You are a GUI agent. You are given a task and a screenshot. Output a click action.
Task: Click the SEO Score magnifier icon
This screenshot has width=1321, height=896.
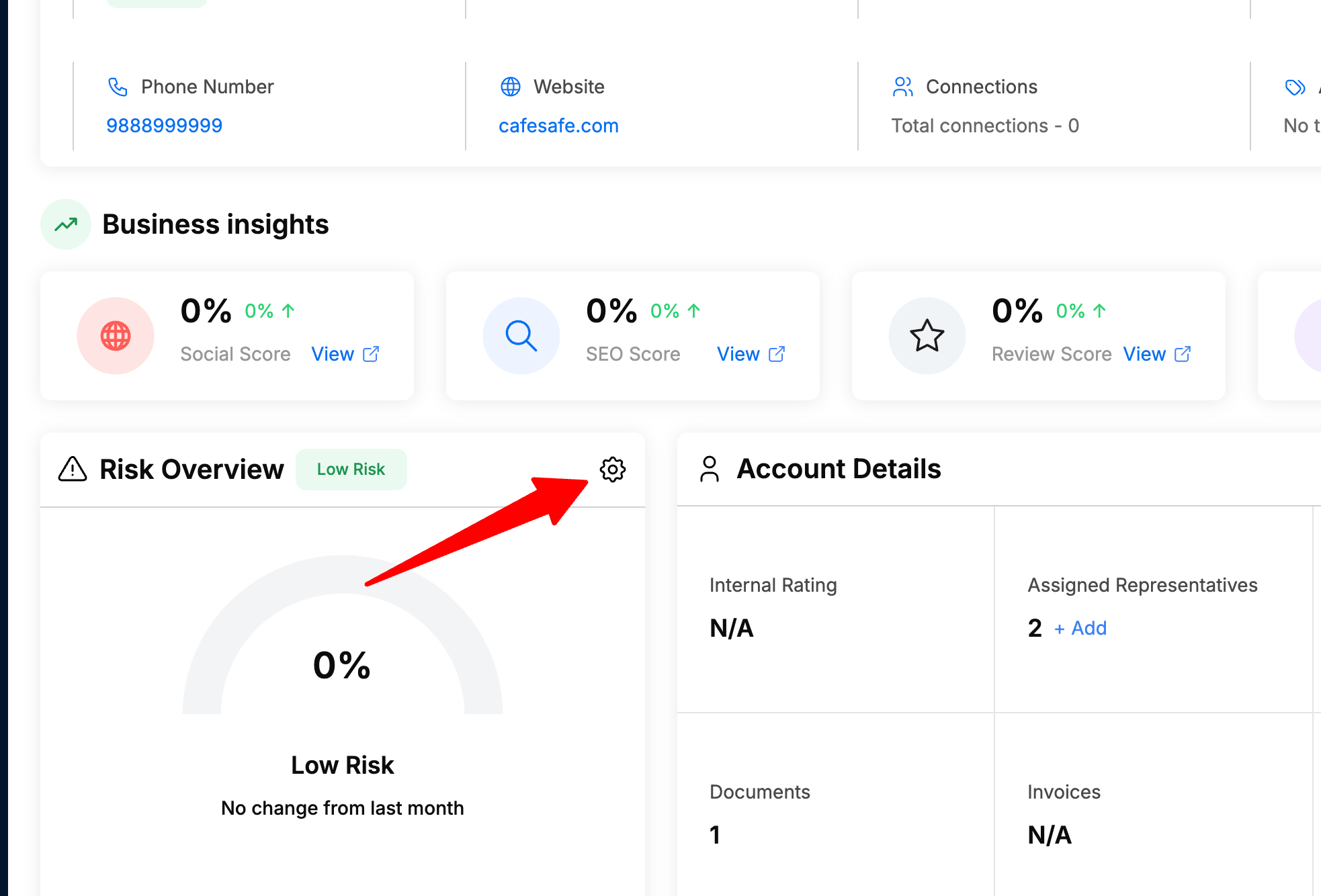[x=521, y=336]
